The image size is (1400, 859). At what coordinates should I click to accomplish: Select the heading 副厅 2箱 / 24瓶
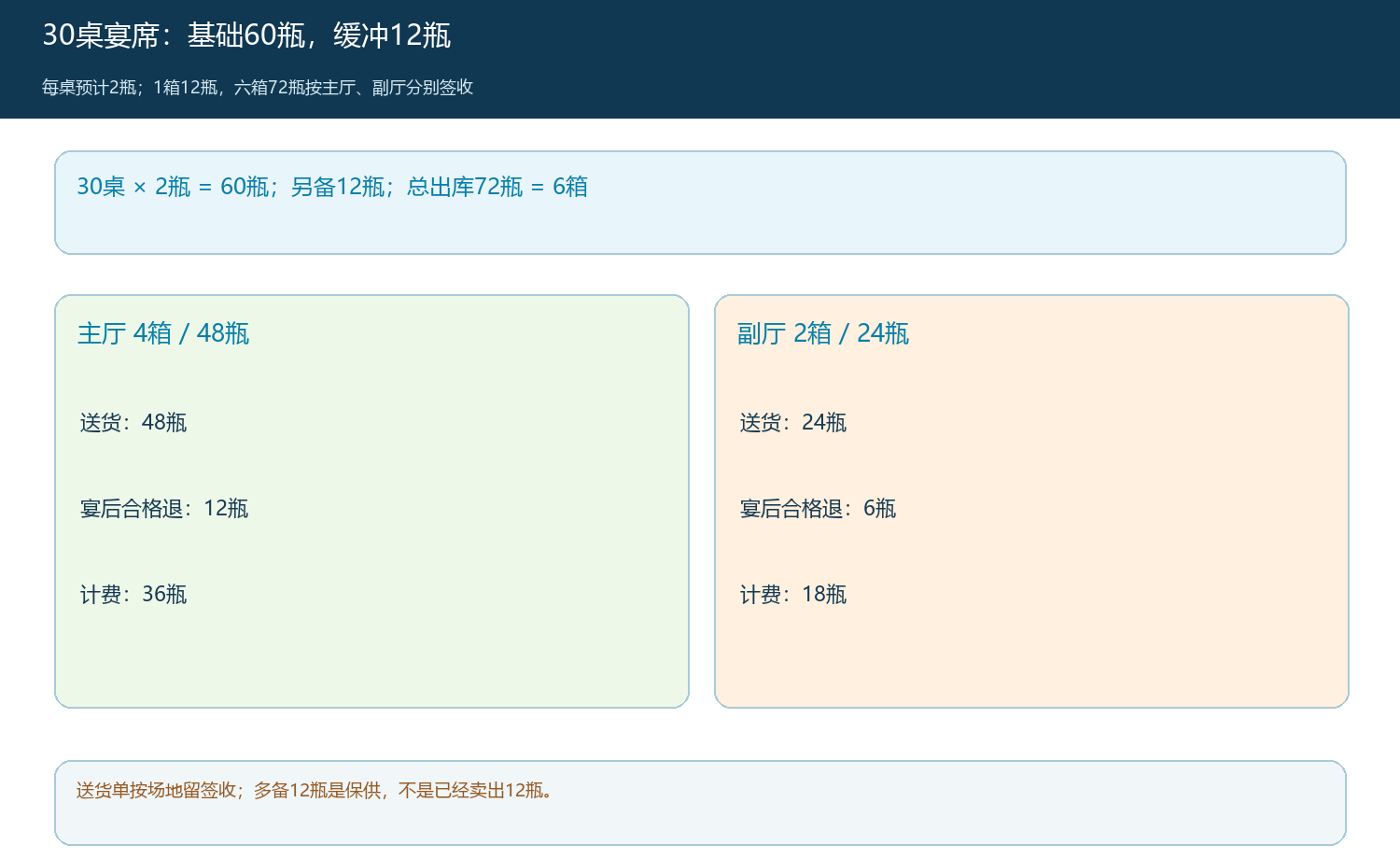coord(823,333)
